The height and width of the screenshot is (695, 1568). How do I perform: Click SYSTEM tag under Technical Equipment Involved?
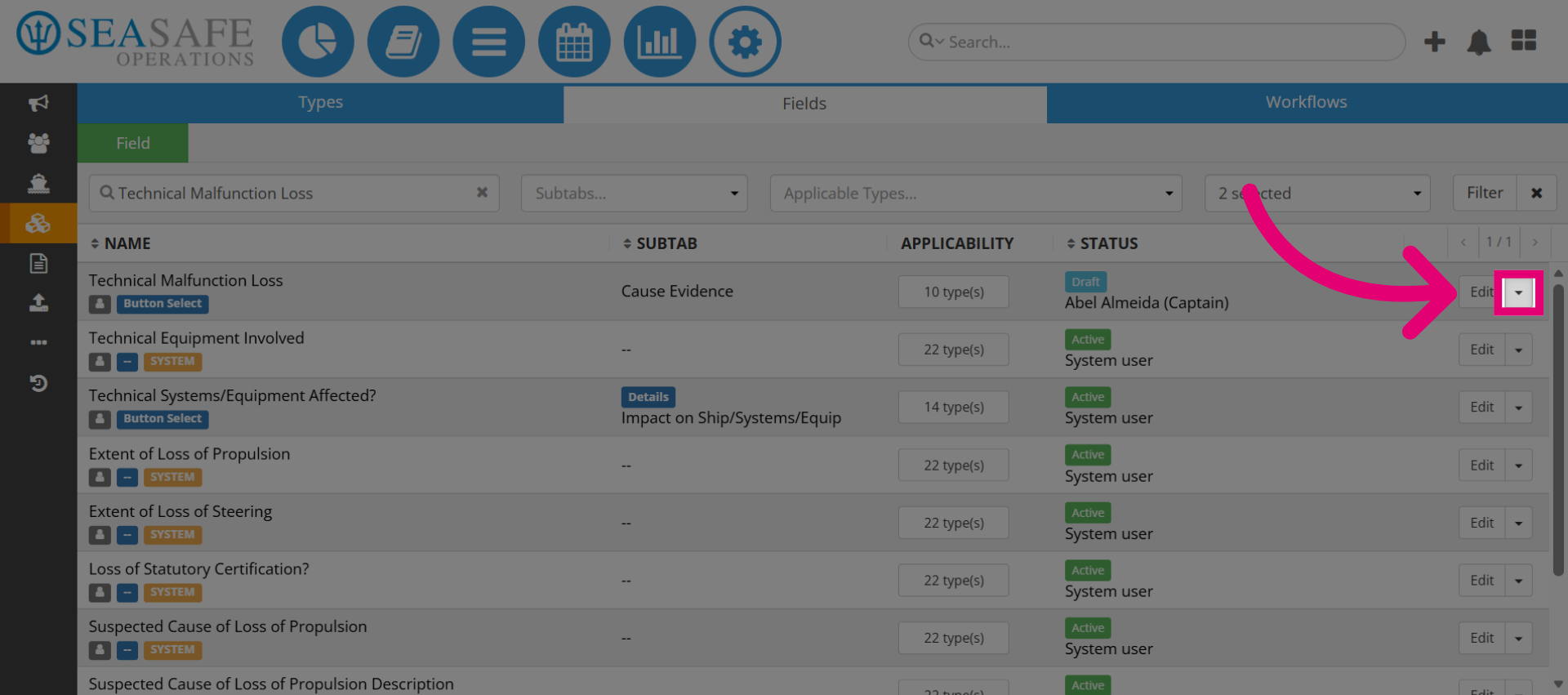[172, 361]
